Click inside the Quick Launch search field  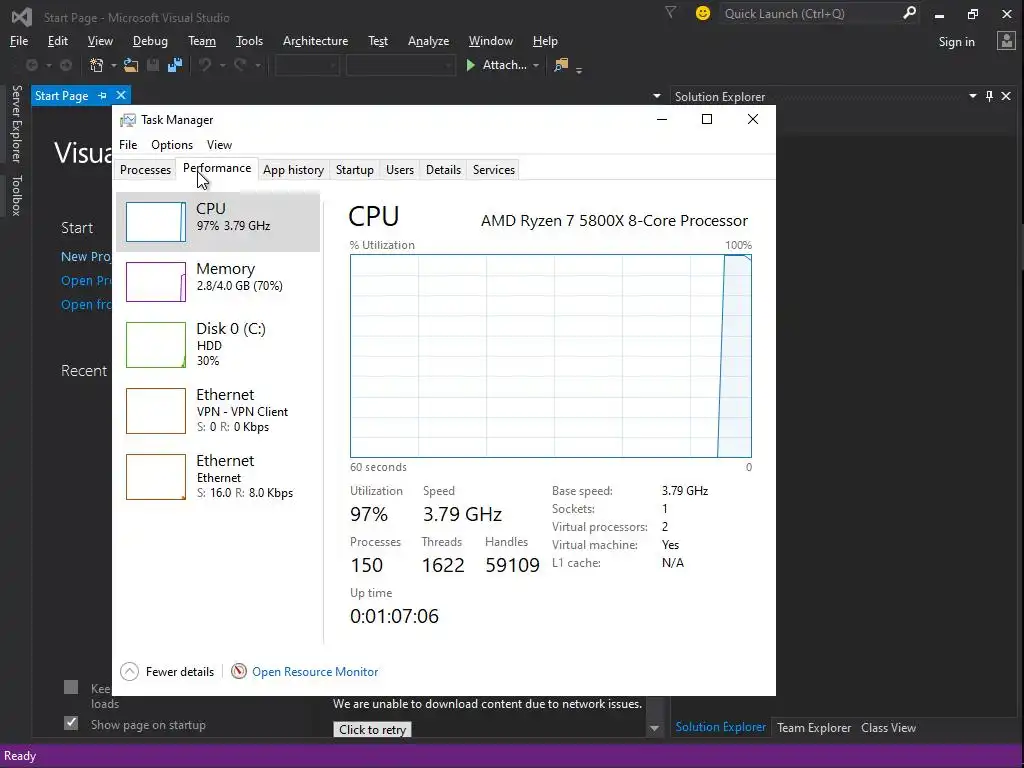pos(810,13)
